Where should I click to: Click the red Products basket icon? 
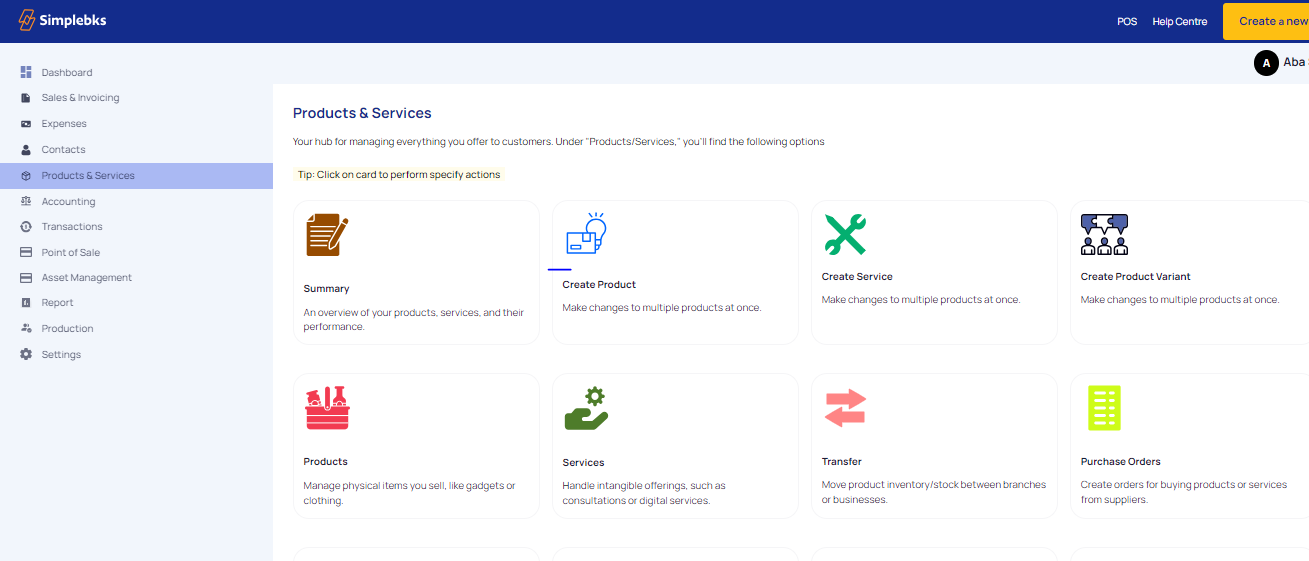click(x=327, y=408)
